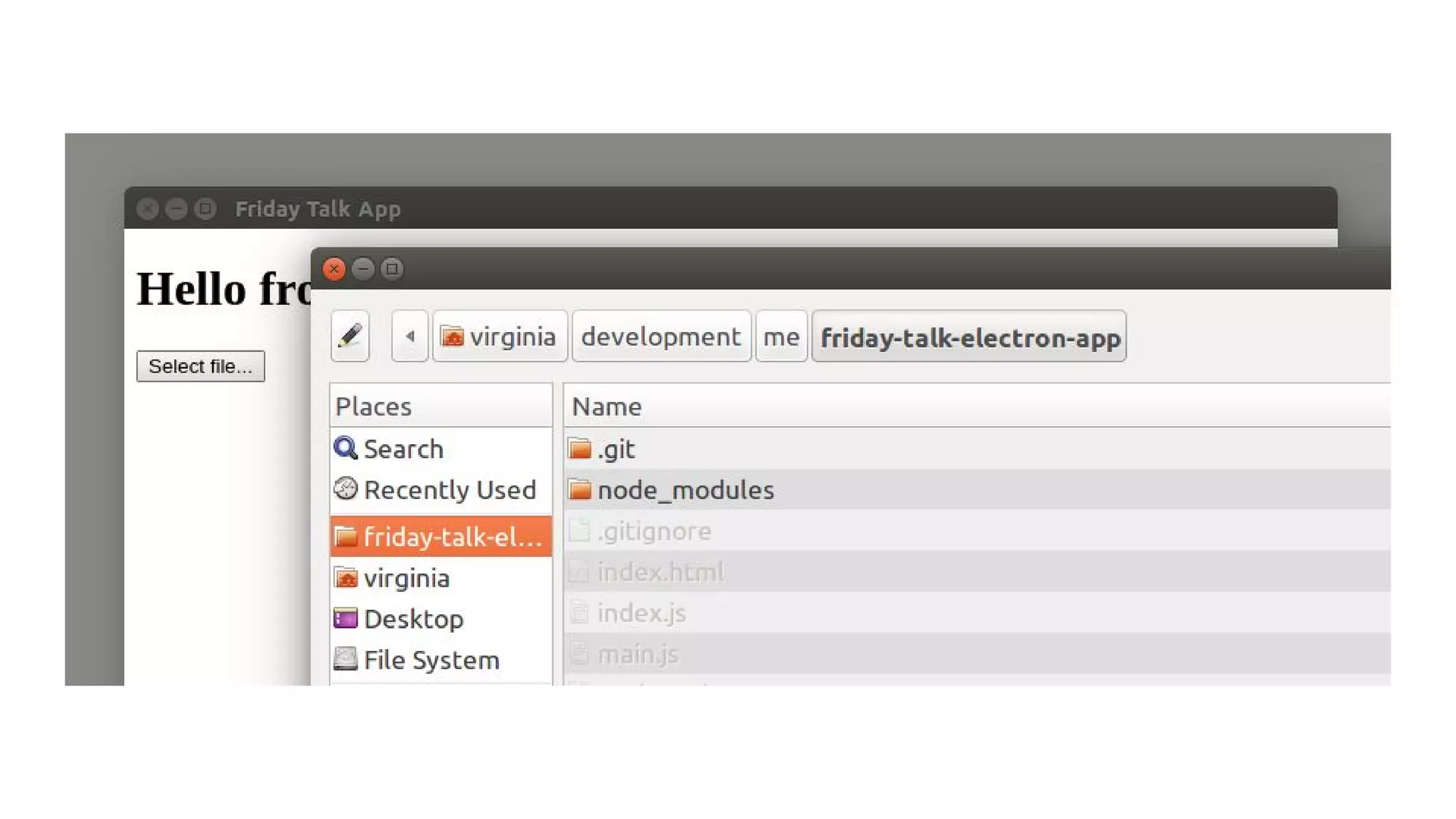Image resolution: width=1456 pixels, height=819 pixels.
Task: Open virginia home in Places sidebar
Action: coord(406,578)
